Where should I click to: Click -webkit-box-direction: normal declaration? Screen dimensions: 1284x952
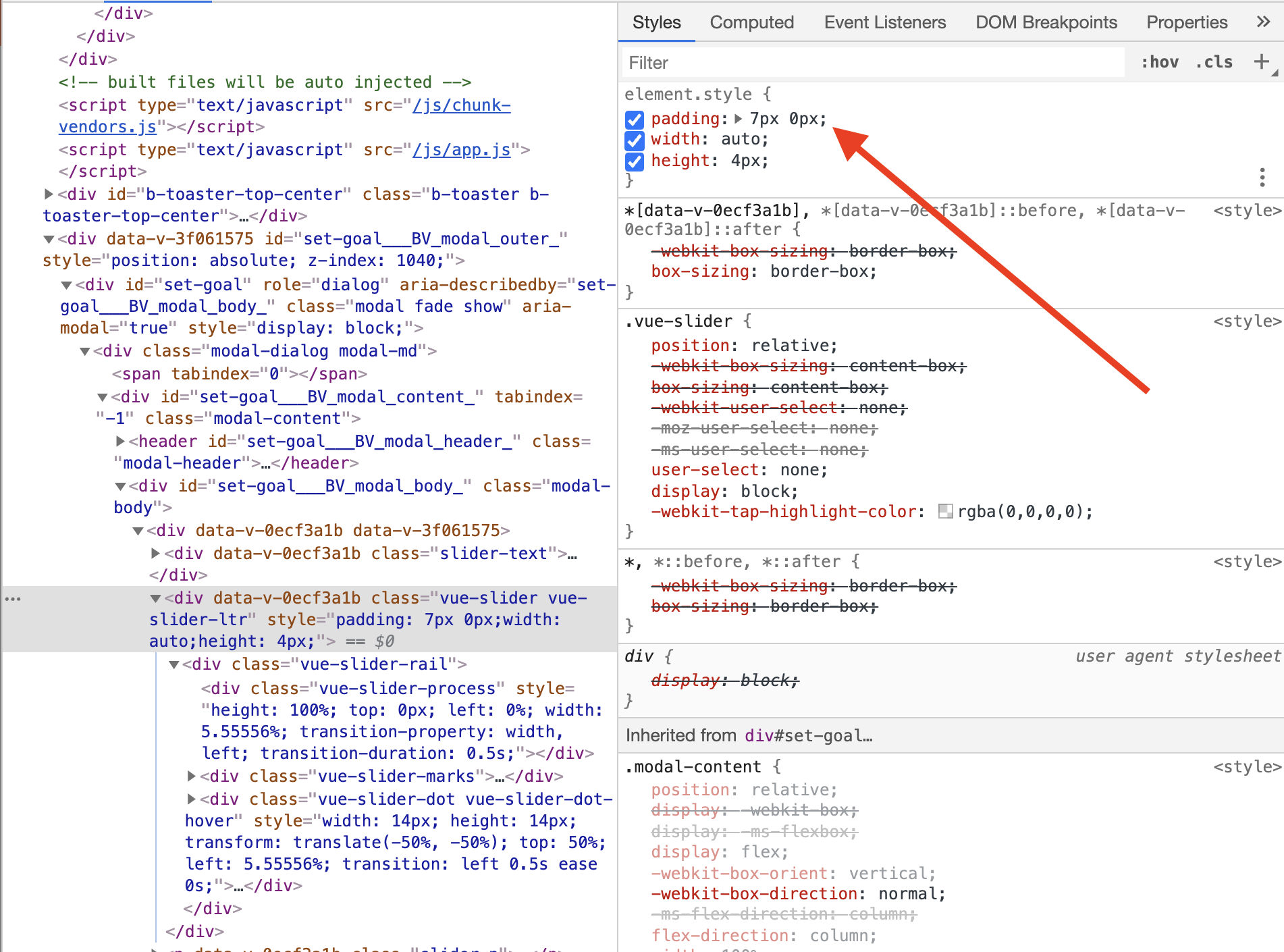tap(798, 894)
